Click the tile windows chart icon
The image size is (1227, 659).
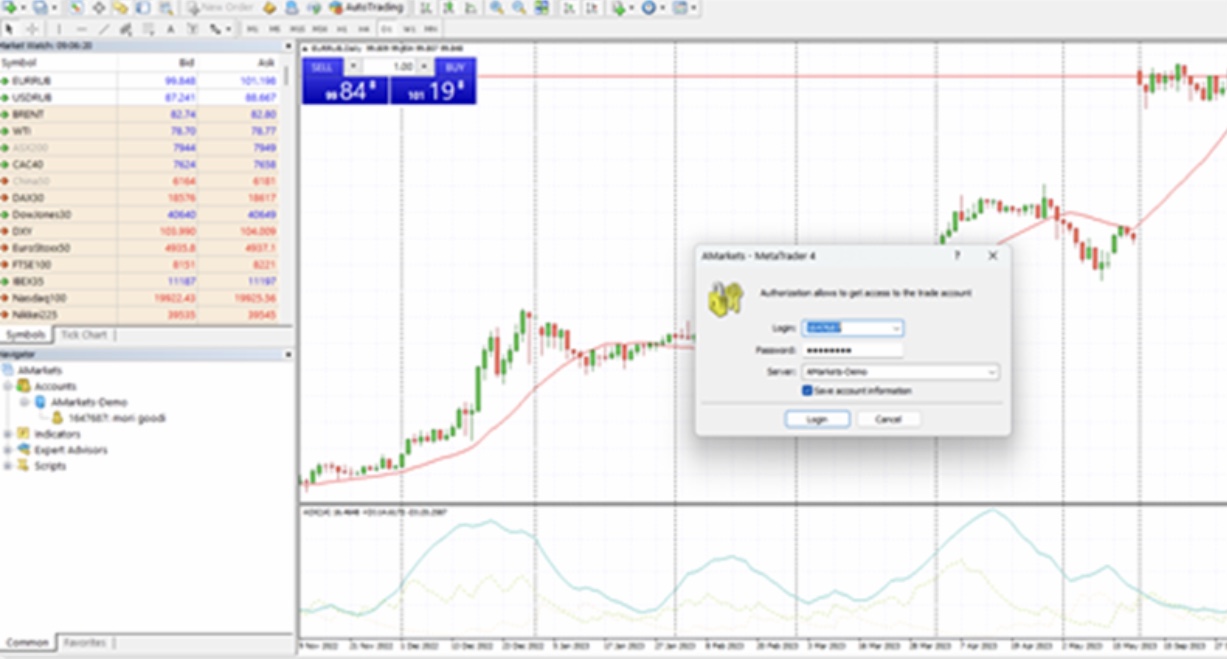click(541, 8)
